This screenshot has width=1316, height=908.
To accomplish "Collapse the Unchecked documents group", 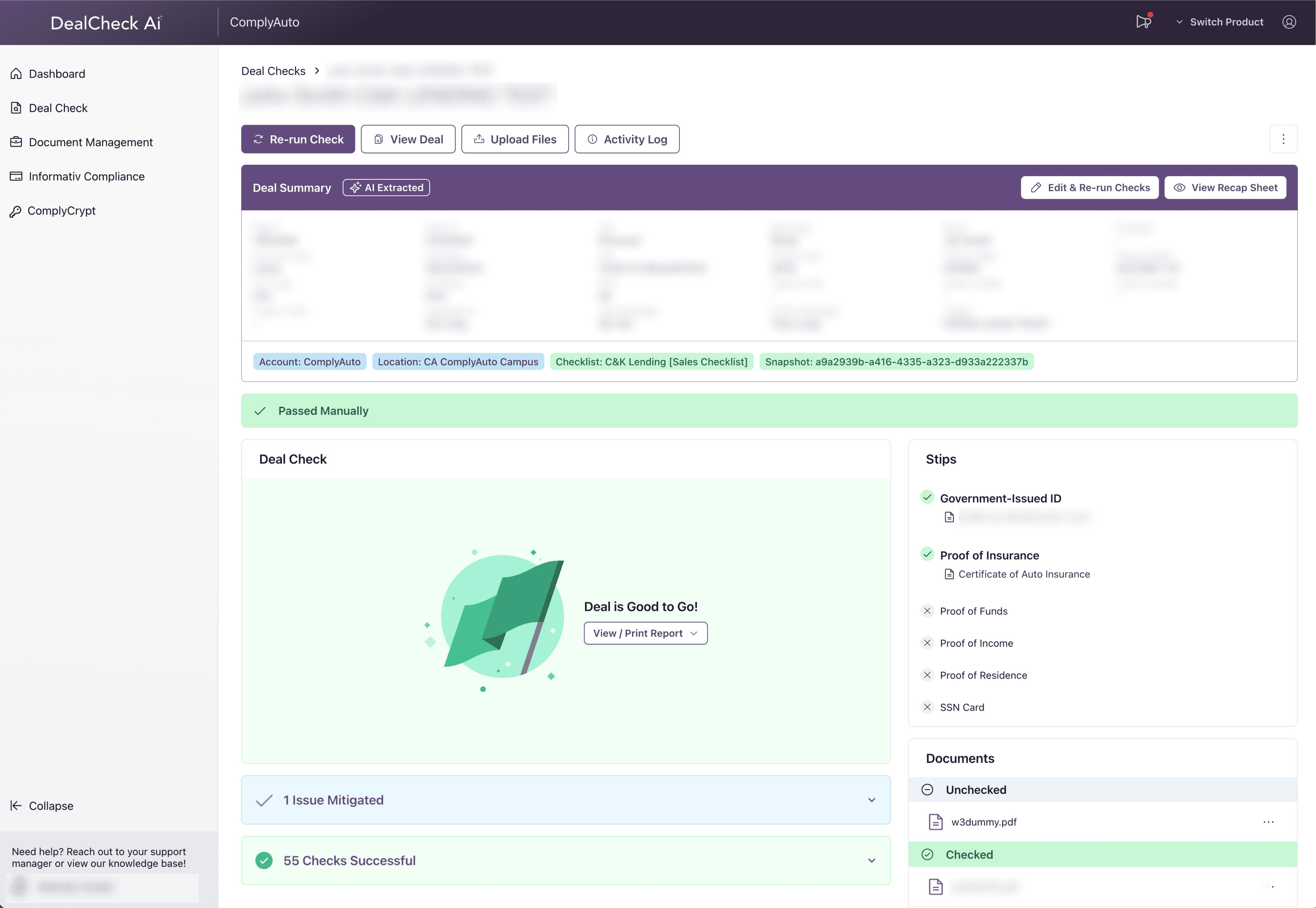I will click(x=927, y=790).
